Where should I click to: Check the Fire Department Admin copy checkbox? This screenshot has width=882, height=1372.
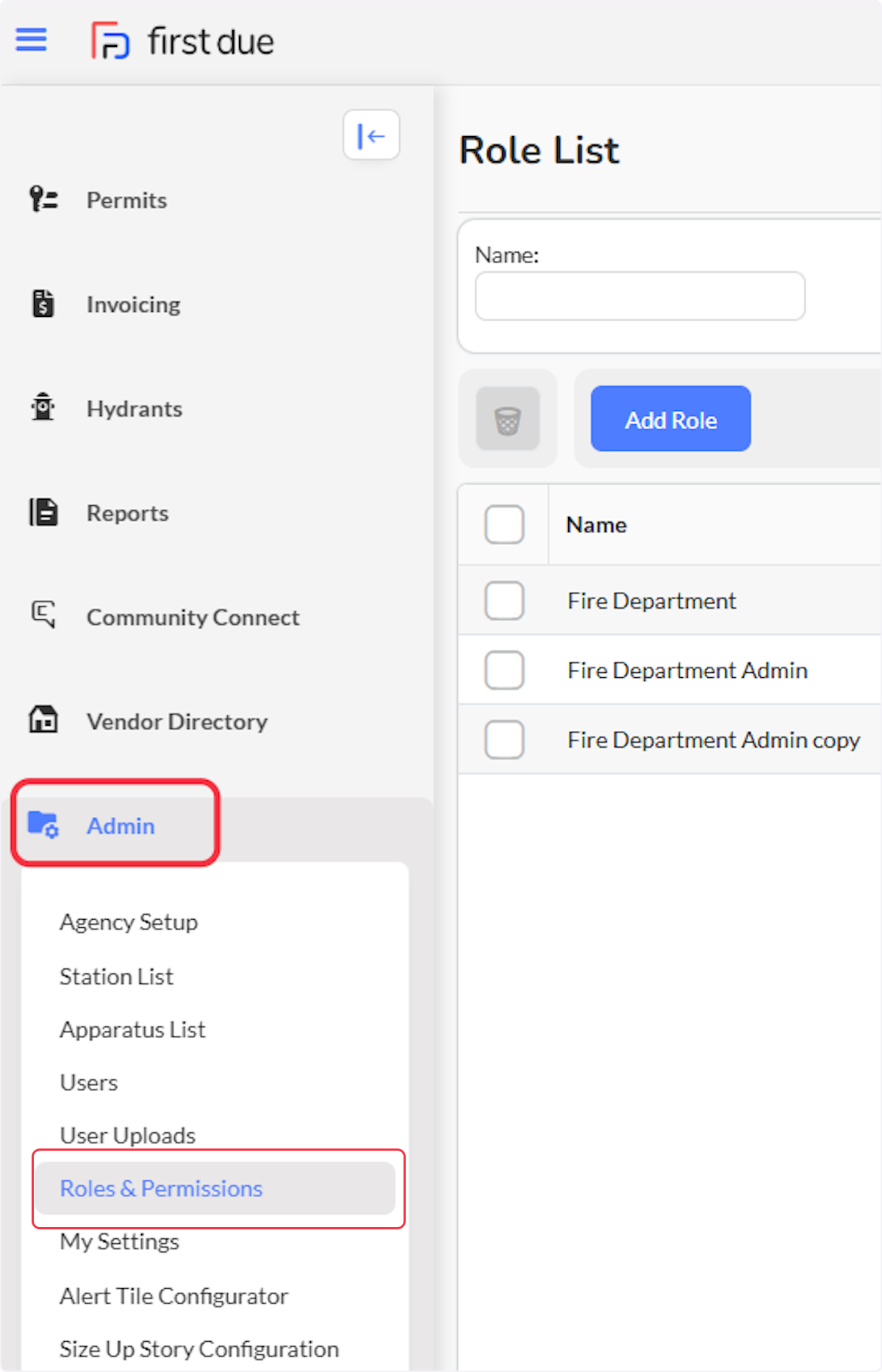click(504, 740)
